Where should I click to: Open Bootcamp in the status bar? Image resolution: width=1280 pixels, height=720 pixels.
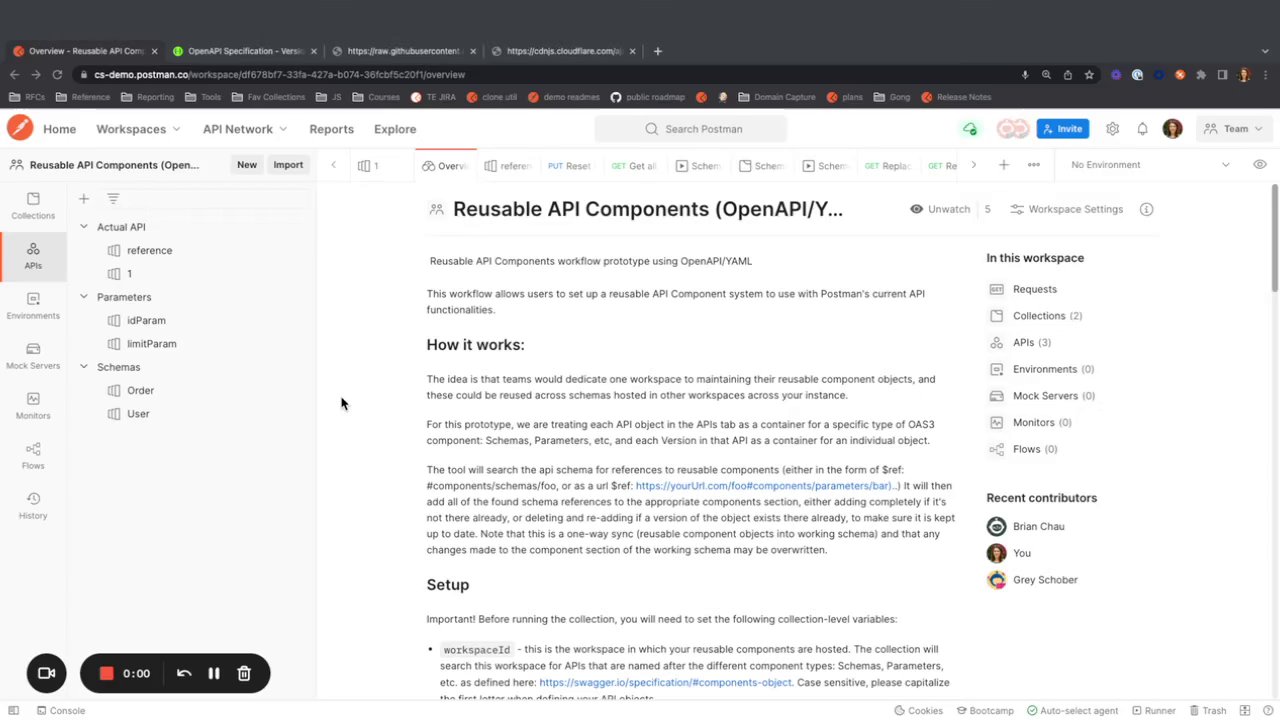[x=985, y=711]
